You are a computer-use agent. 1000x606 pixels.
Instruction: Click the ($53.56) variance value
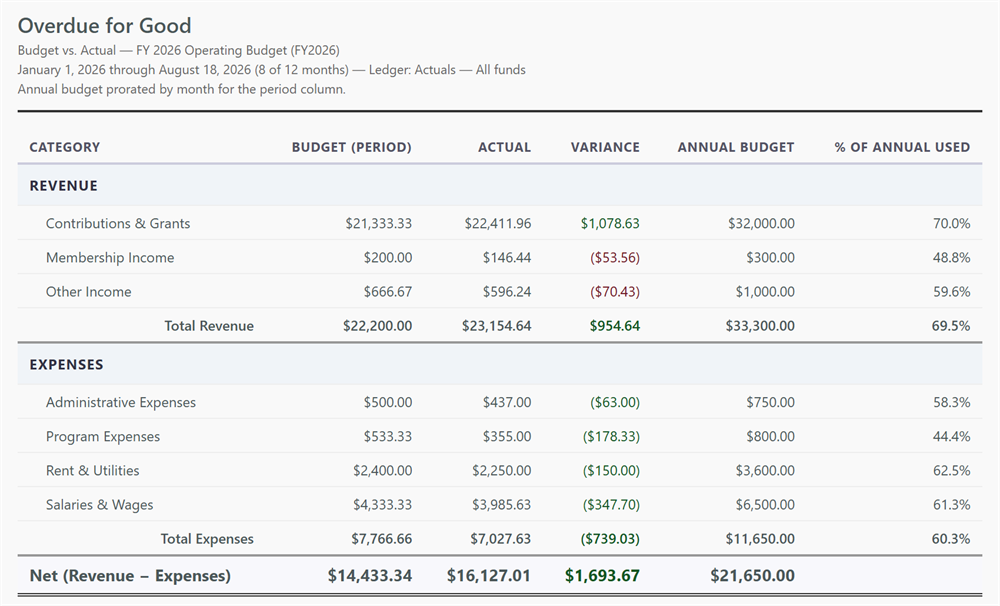pyautogui.click(x=615, y=258)
